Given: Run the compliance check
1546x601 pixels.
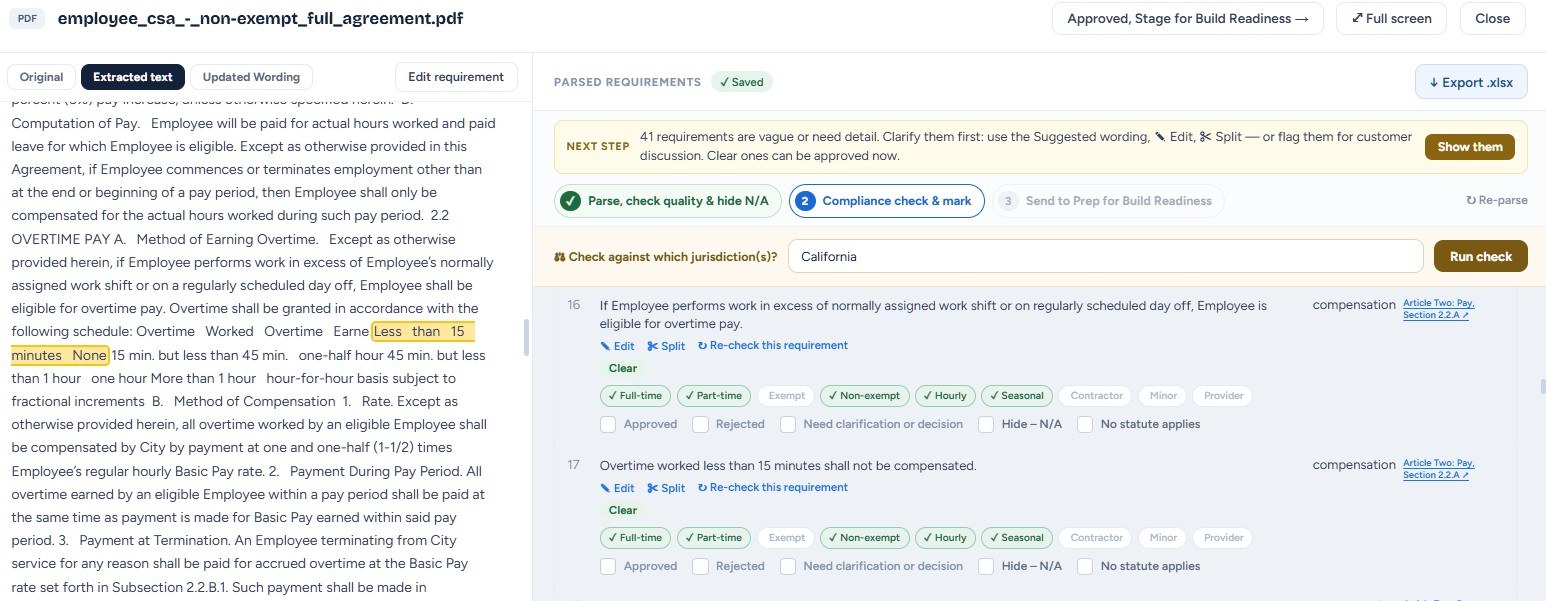Looking at the screenshot, I should coord(1481,256).
